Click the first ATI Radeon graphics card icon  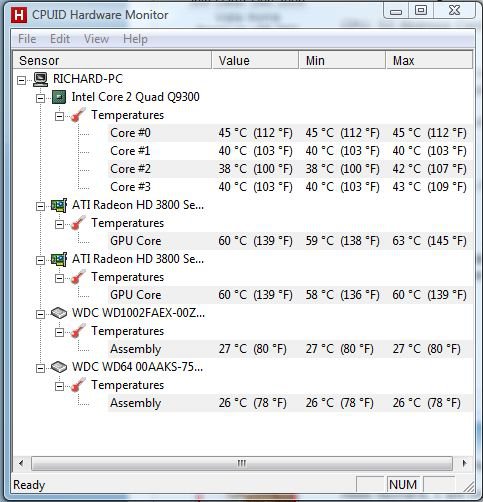tap(59, 205)
